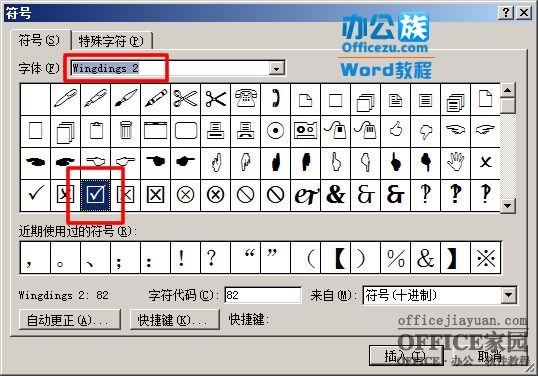
Task: Pick the ※ reference mark from recent symbols
Action: pyautogui.click(x=486, y=258)
